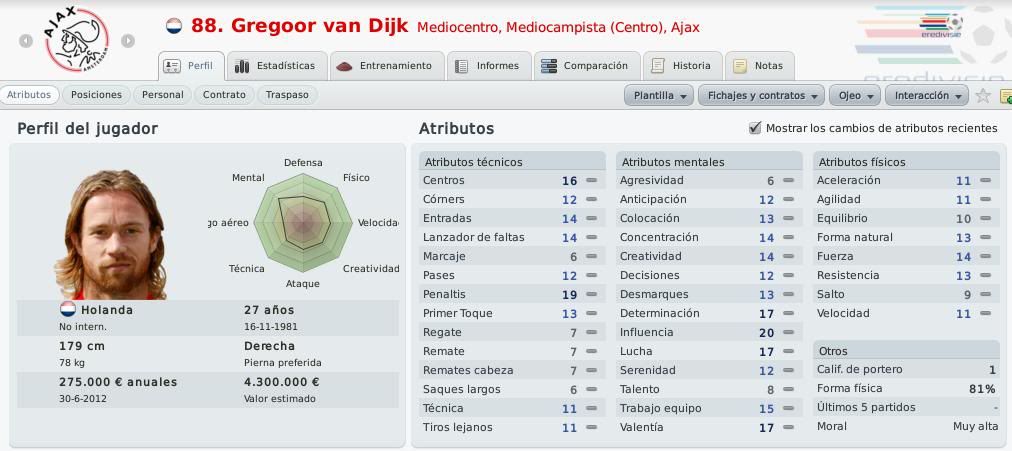The height and width of the screenshot is (451, 1012).
Task: Click the Estadísticas tab chart icon
Action: [x=242, y=66]
